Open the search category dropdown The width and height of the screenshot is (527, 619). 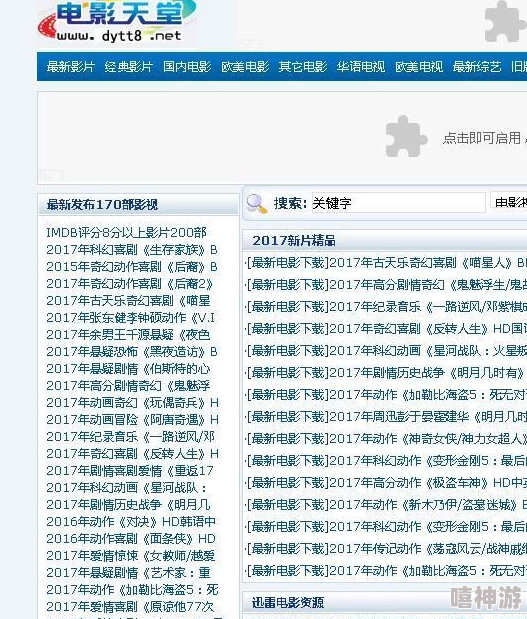509,203
